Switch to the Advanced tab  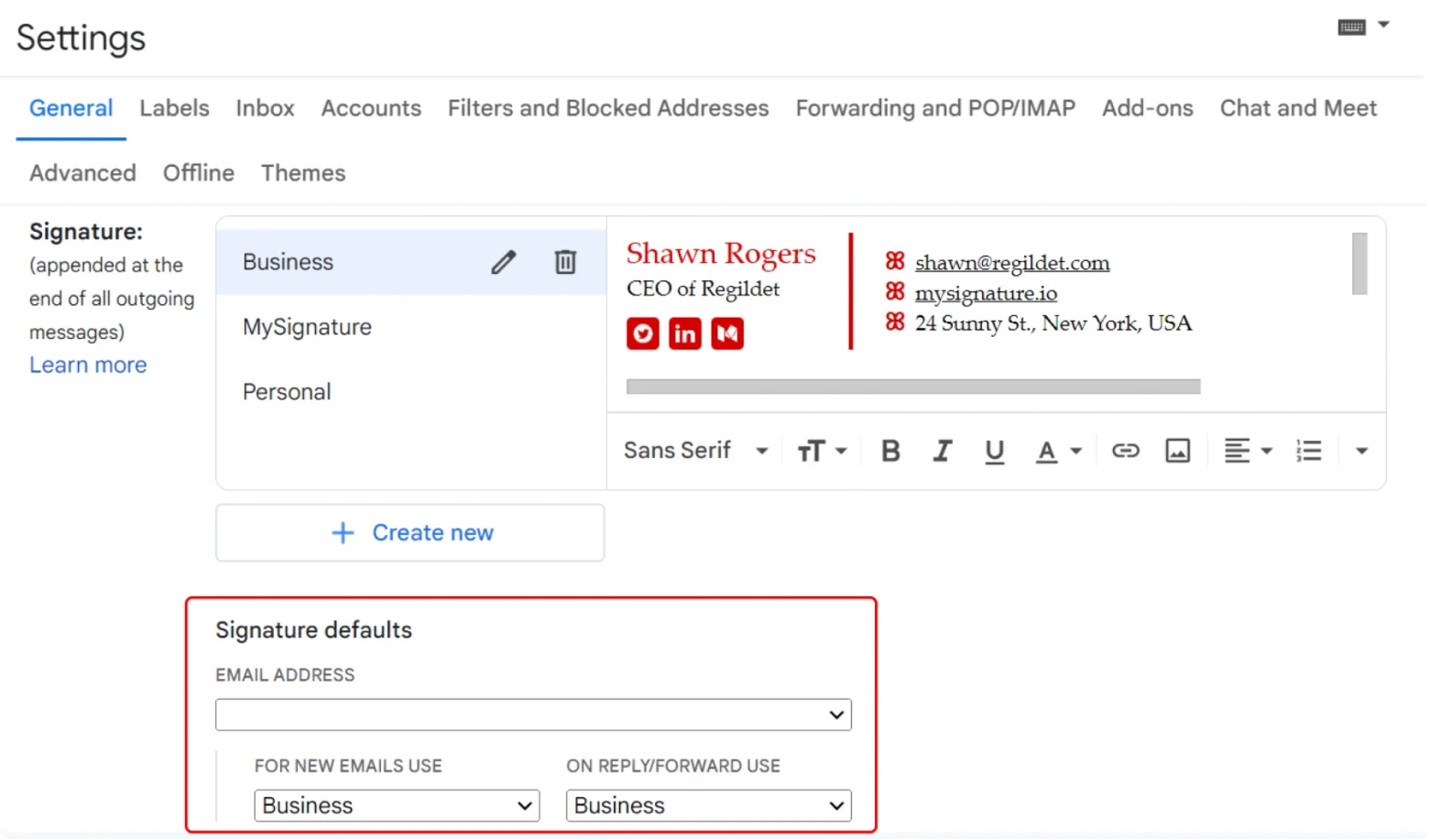82,173
